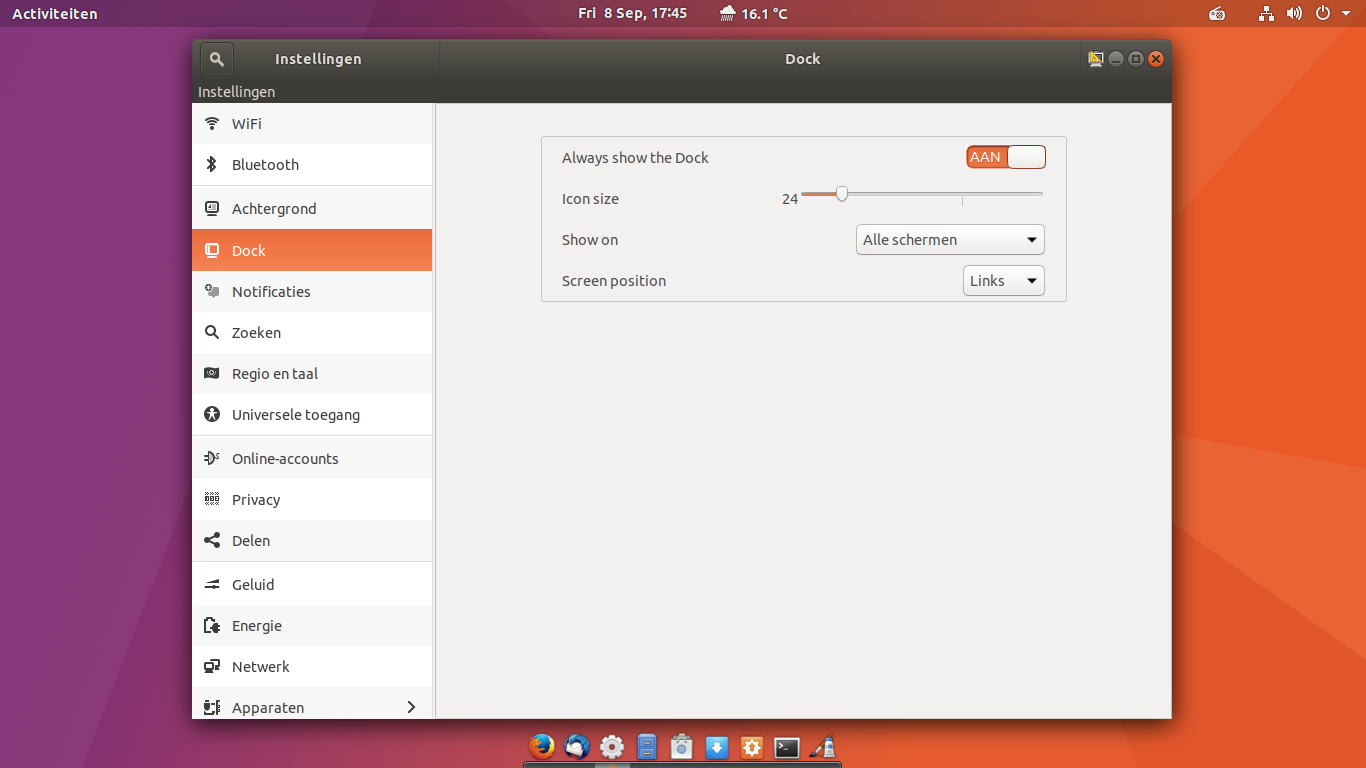
Task: Click the 'Show on' label
Action: coord(590,240)
